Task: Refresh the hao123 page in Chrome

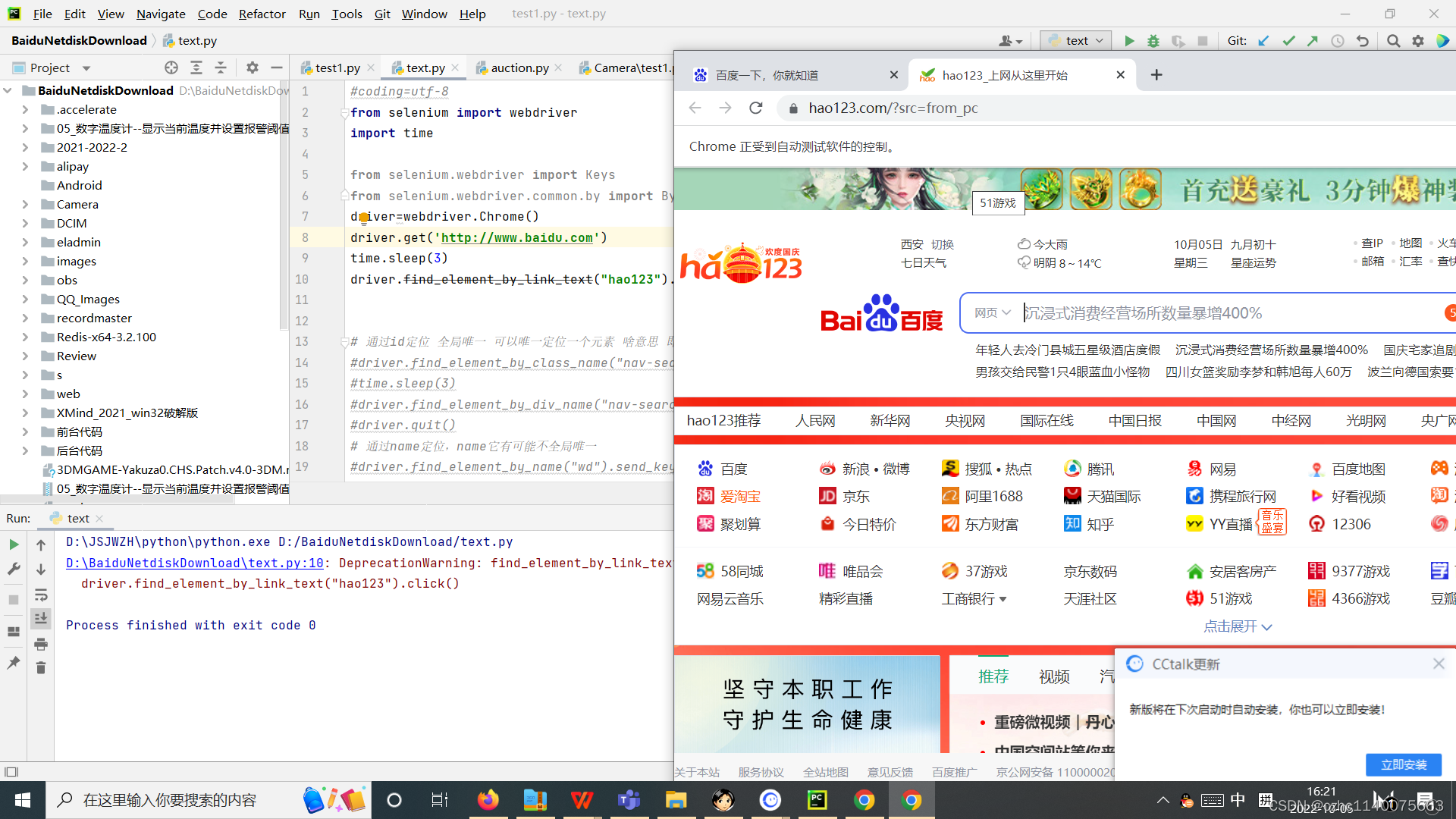Action: pos(755,108)
